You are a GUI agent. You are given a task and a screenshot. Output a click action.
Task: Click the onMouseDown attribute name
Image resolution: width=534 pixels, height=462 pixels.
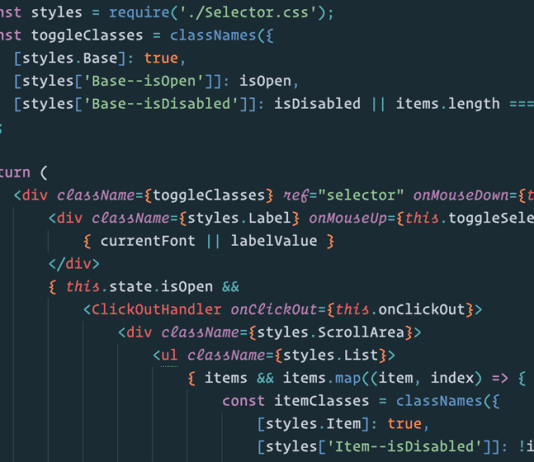point(461,195)
